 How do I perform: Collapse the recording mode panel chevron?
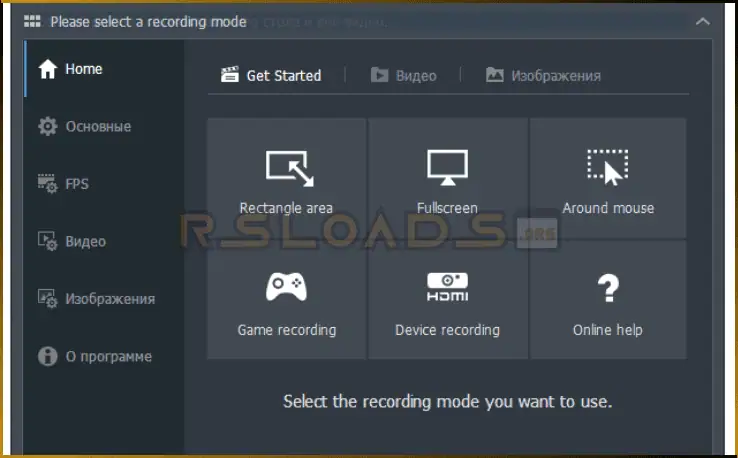pos(703,22)
